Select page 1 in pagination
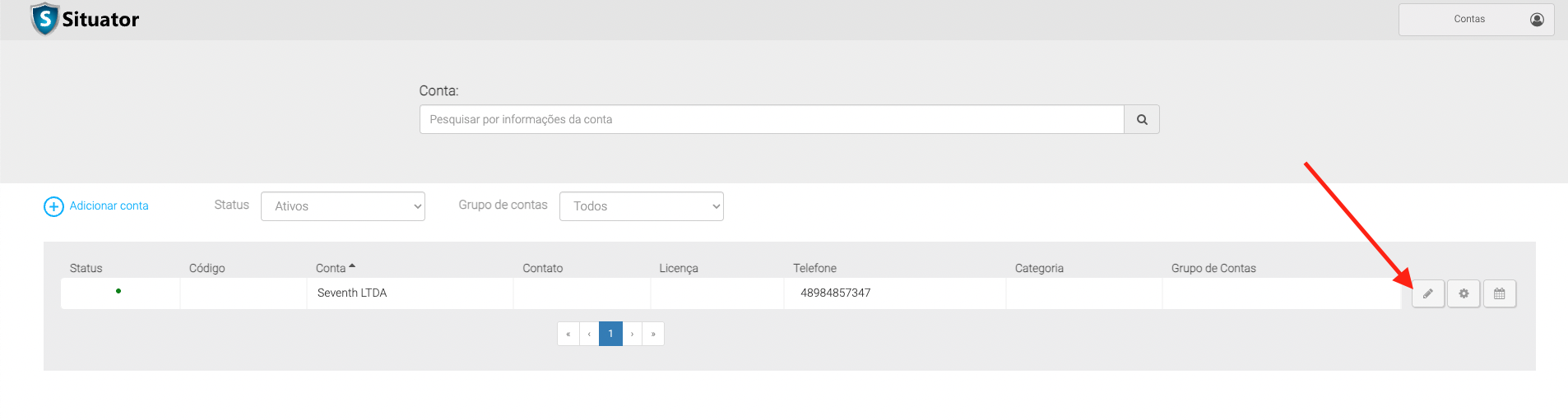Screen dimensions: 1568x420 coord(610,334)
